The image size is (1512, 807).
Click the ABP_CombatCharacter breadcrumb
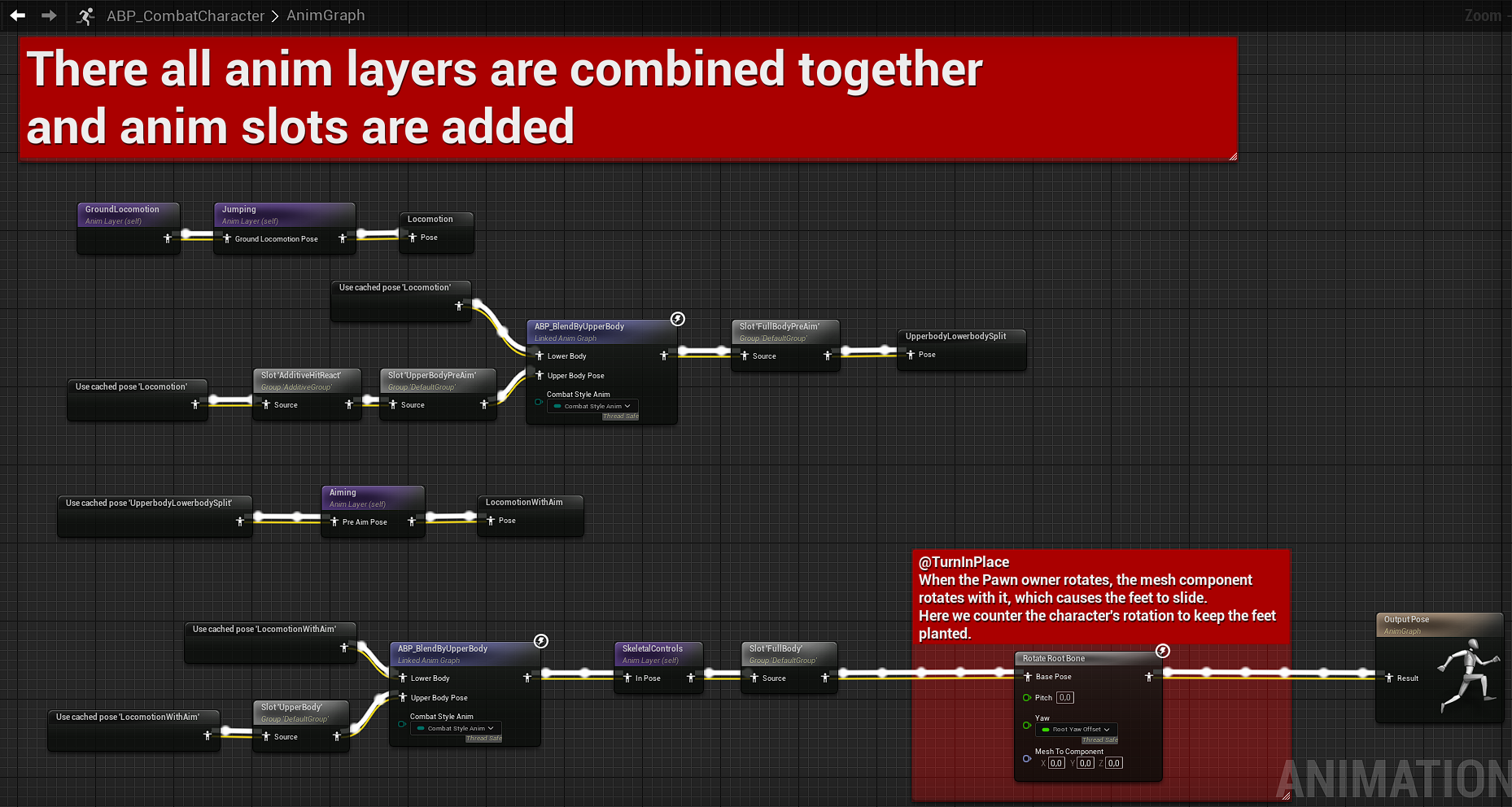[185, 15]
